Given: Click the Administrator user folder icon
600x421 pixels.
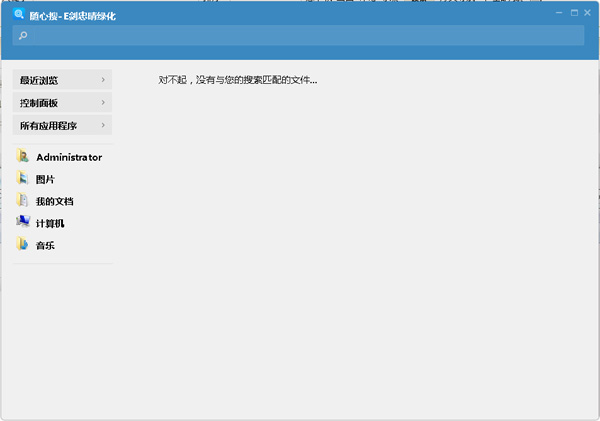Looking at the screenshot, I should pyautogui.click(x=23, y=156).
